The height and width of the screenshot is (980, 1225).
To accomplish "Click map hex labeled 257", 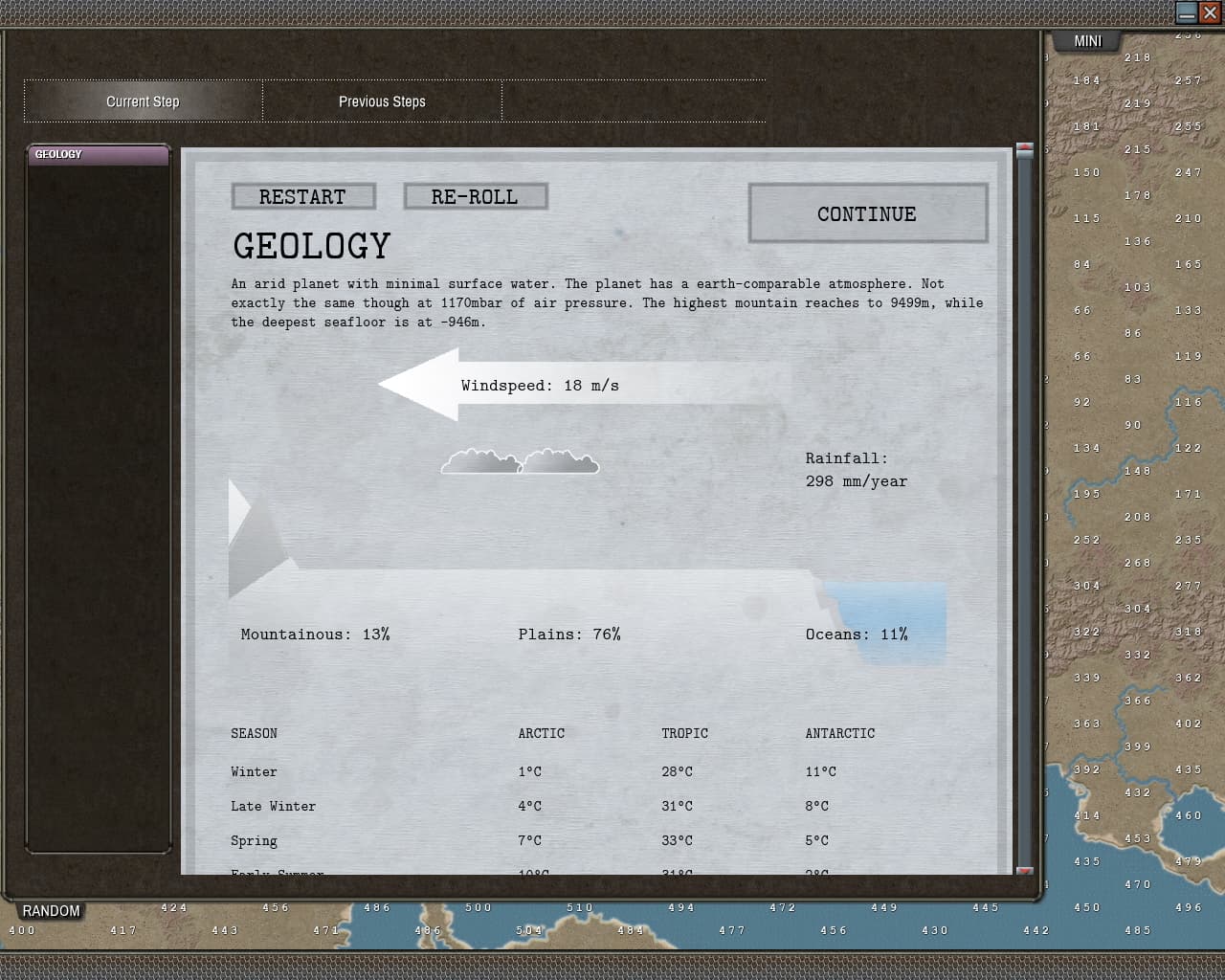I will tap(1189, 80).
